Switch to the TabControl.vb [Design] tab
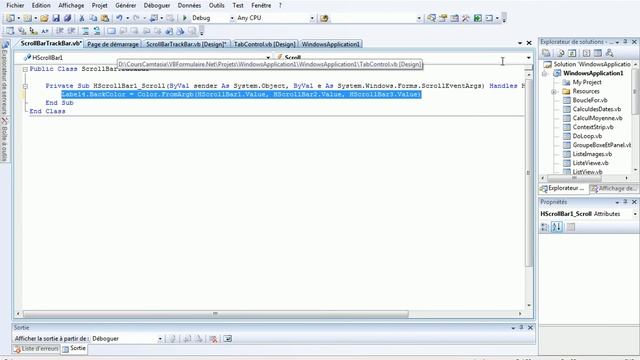This screenshot has width=640, height=360. tap(264, 44)
